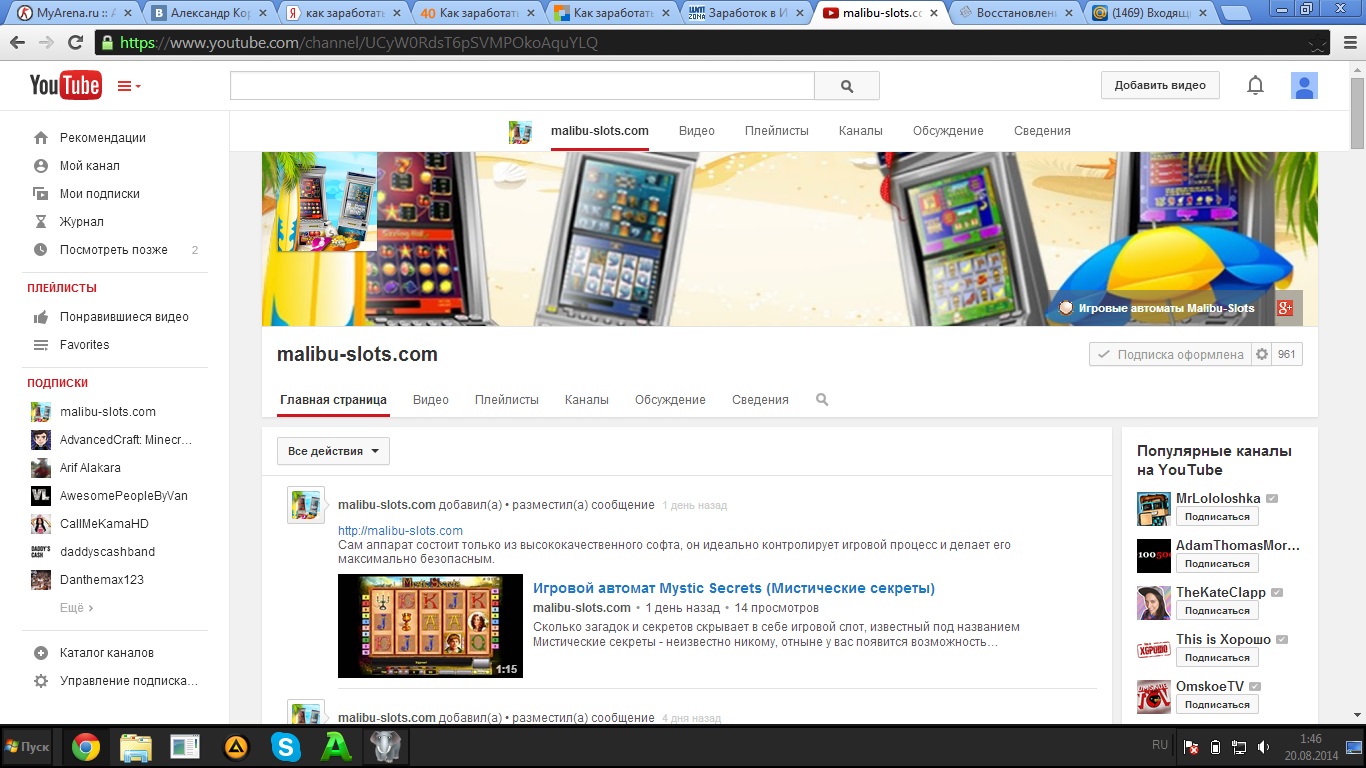Click the volume icon in system tray
The width and height of the screenshot is (1366, 768).
click(x=1263, y=747)
